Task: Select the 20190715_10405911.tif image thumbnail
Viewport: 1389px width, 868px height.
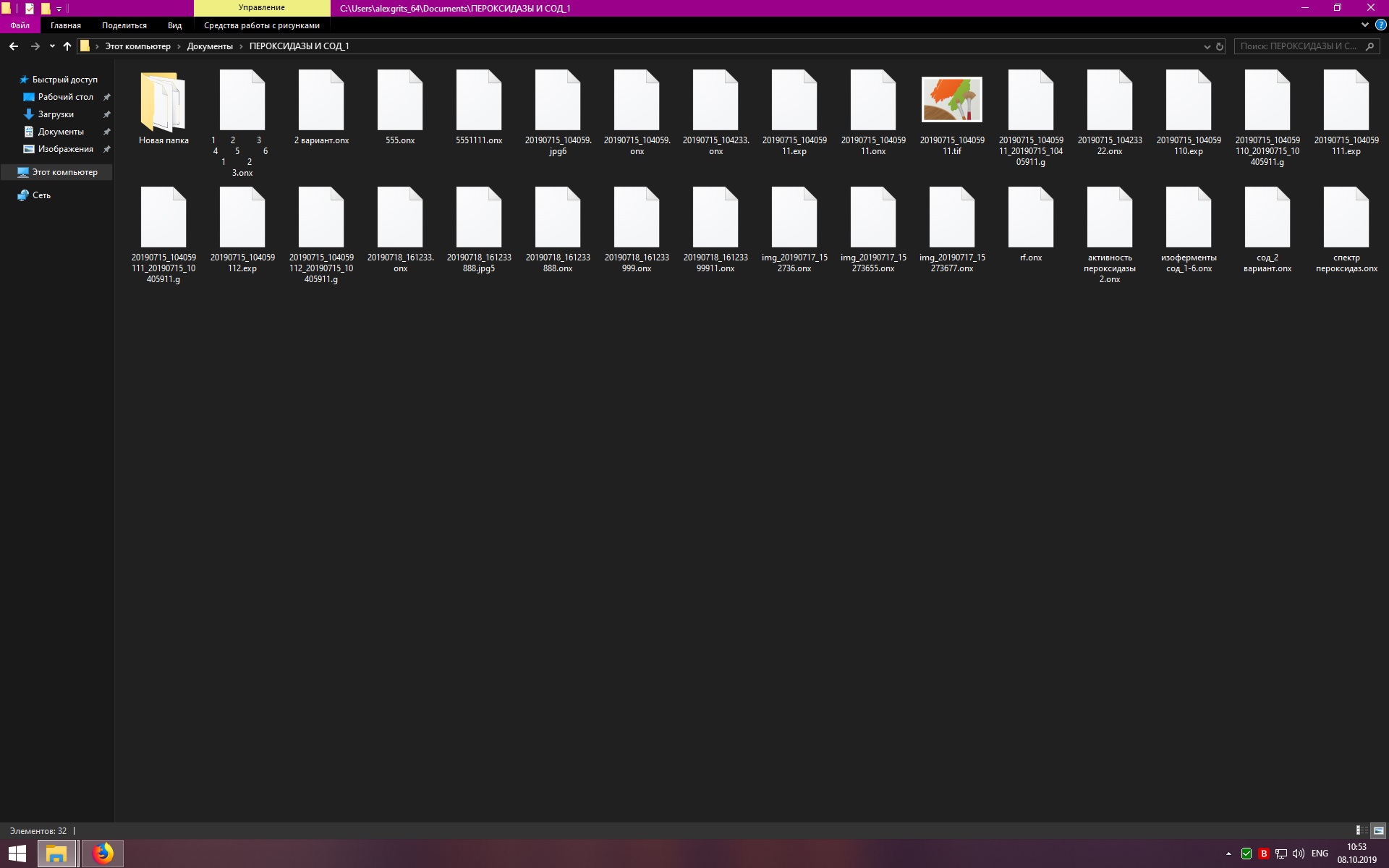Action: pos(952,100)
